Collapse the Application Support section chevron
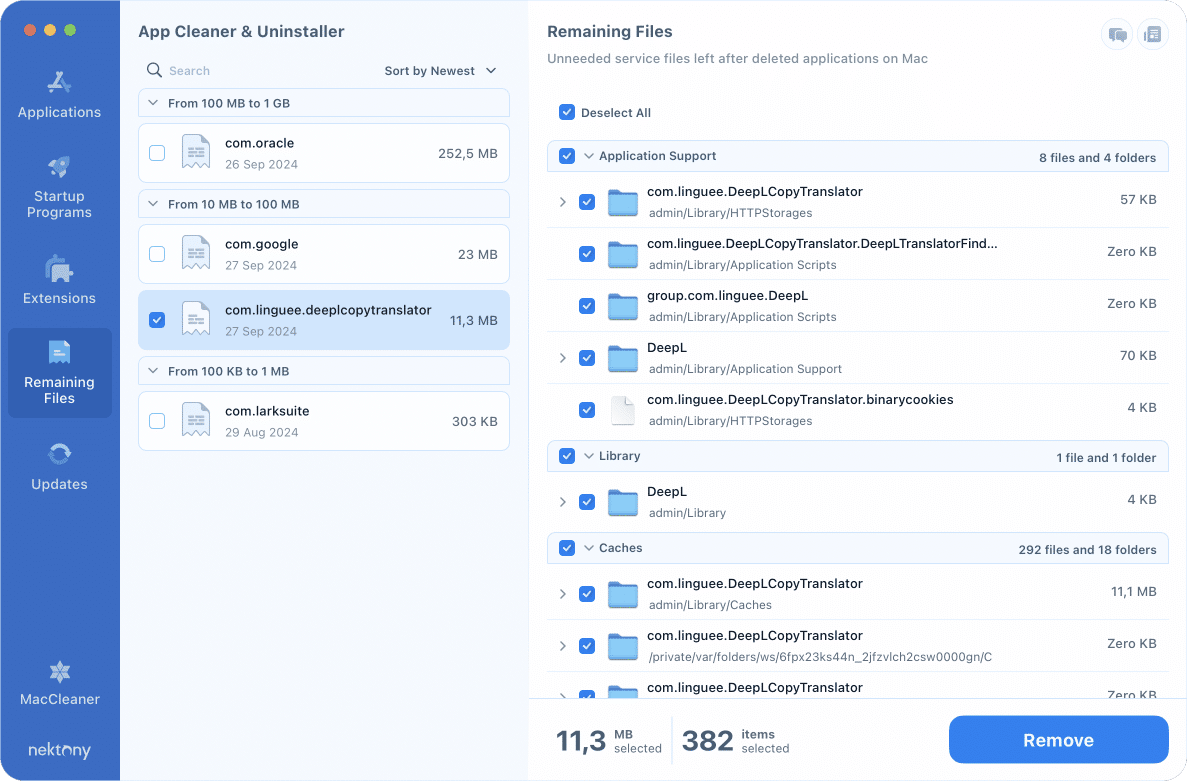This screenshot has height=781, width=1187. (x=589, y=156)
